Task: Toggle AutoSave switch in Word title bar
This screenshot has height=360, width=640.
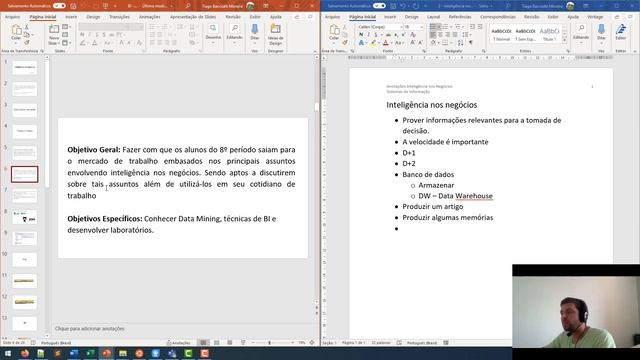Action: click(x=379, y=6)
